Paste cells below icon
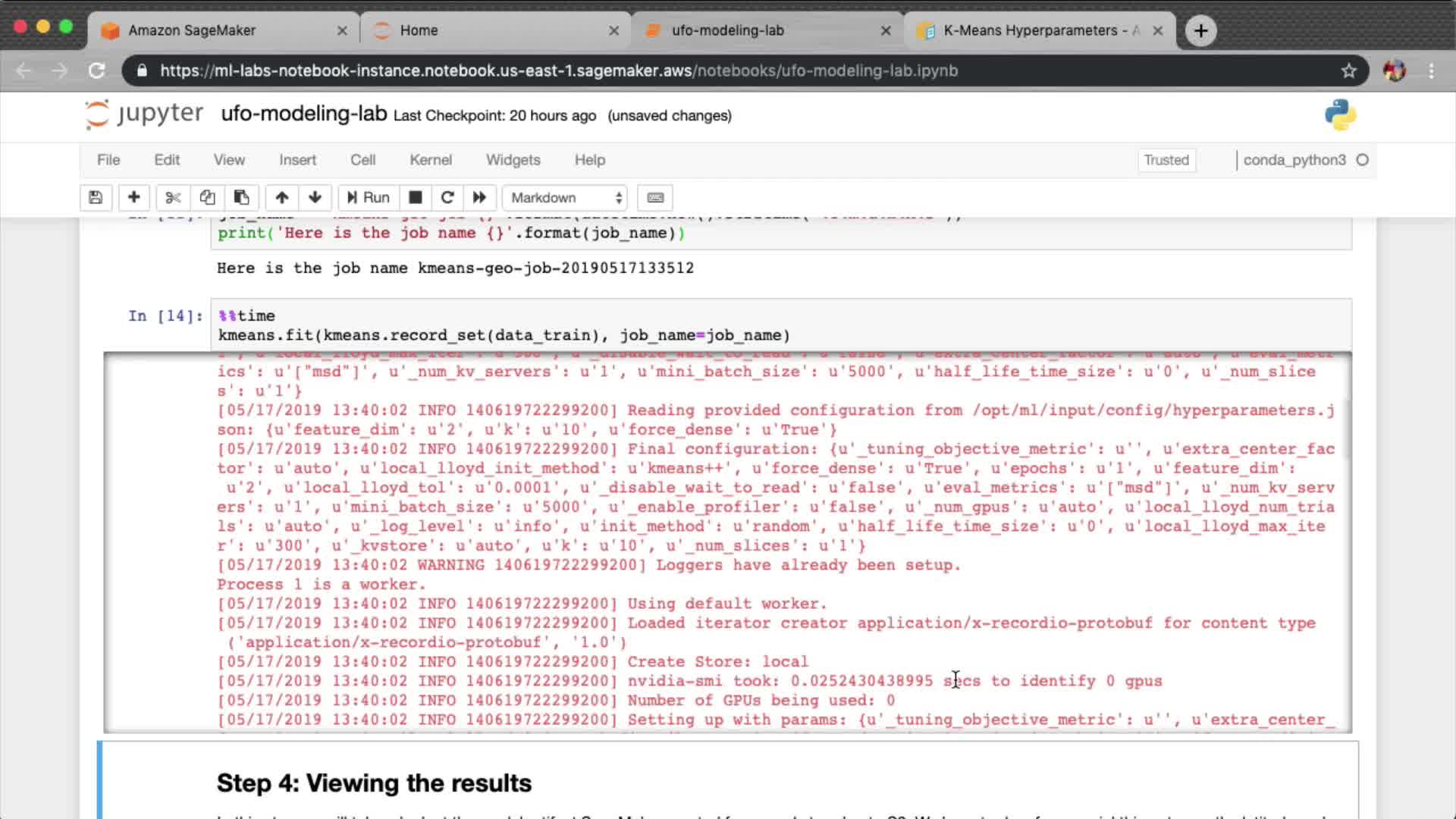This screenshot has width=1456, height=819. pyautogui.click(x=241, y=198)
